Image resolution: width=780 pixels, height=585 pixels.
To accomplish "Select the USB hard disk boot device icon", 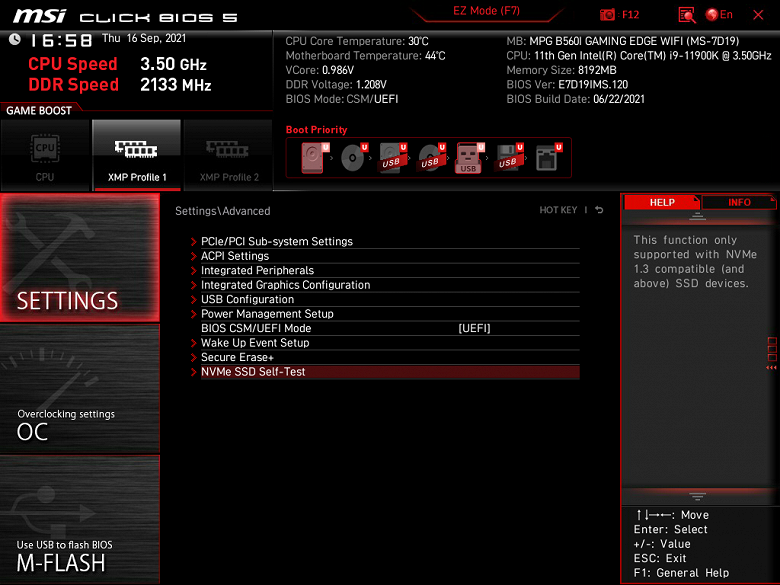I will 392,158.
